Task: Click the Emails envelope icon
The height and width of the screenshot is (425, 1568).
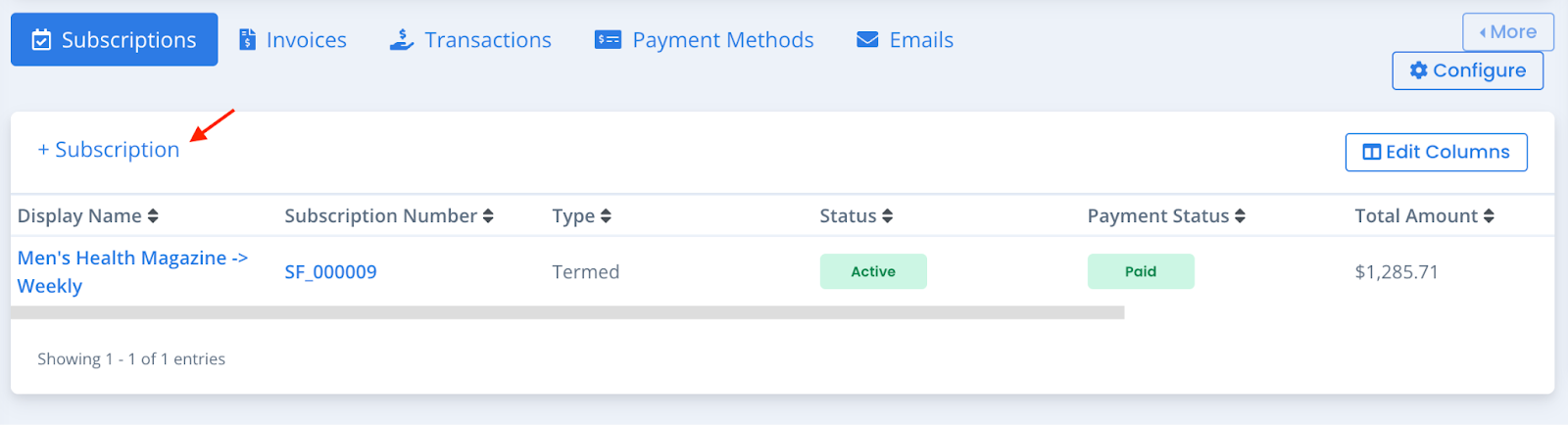Action: [867, 40]
